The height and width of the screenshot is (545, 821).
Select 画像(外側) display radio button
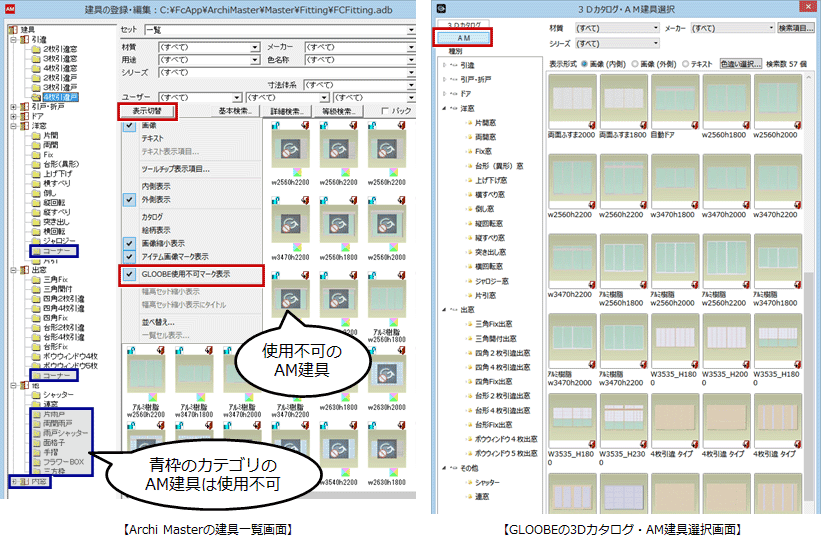(x=635, y=64)
